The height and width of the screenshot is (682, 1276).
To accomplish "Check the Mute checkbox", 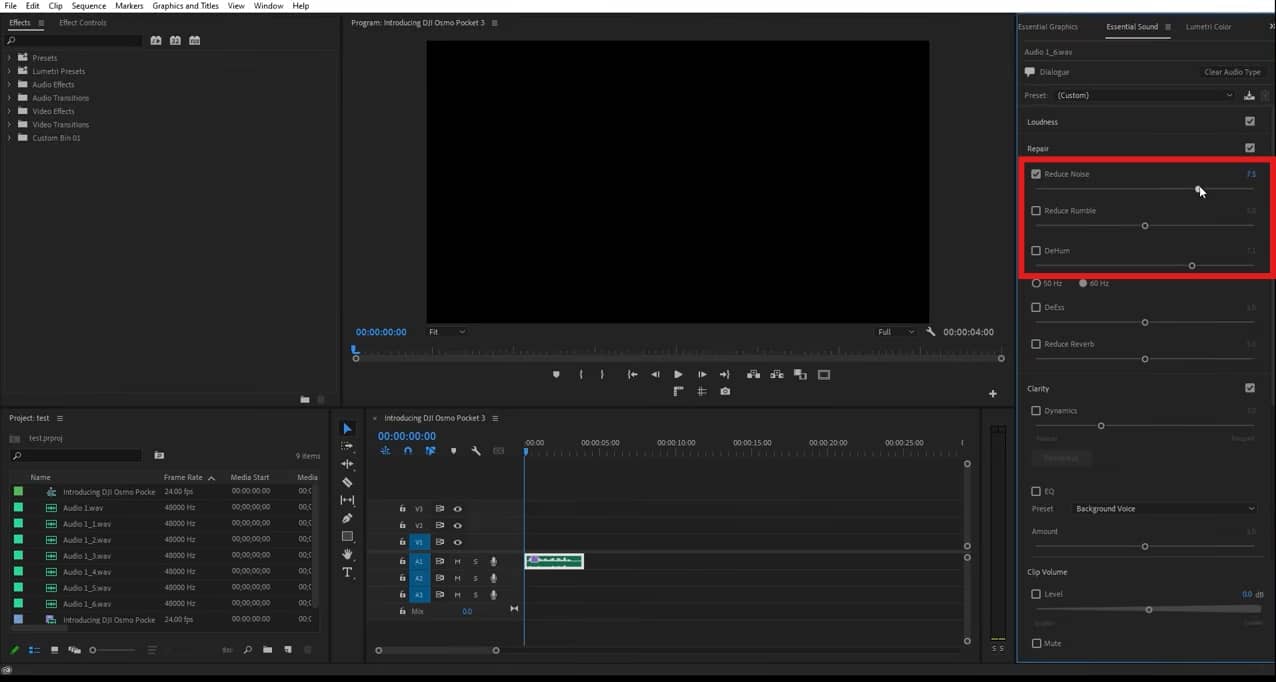I will click(1036, 643).
